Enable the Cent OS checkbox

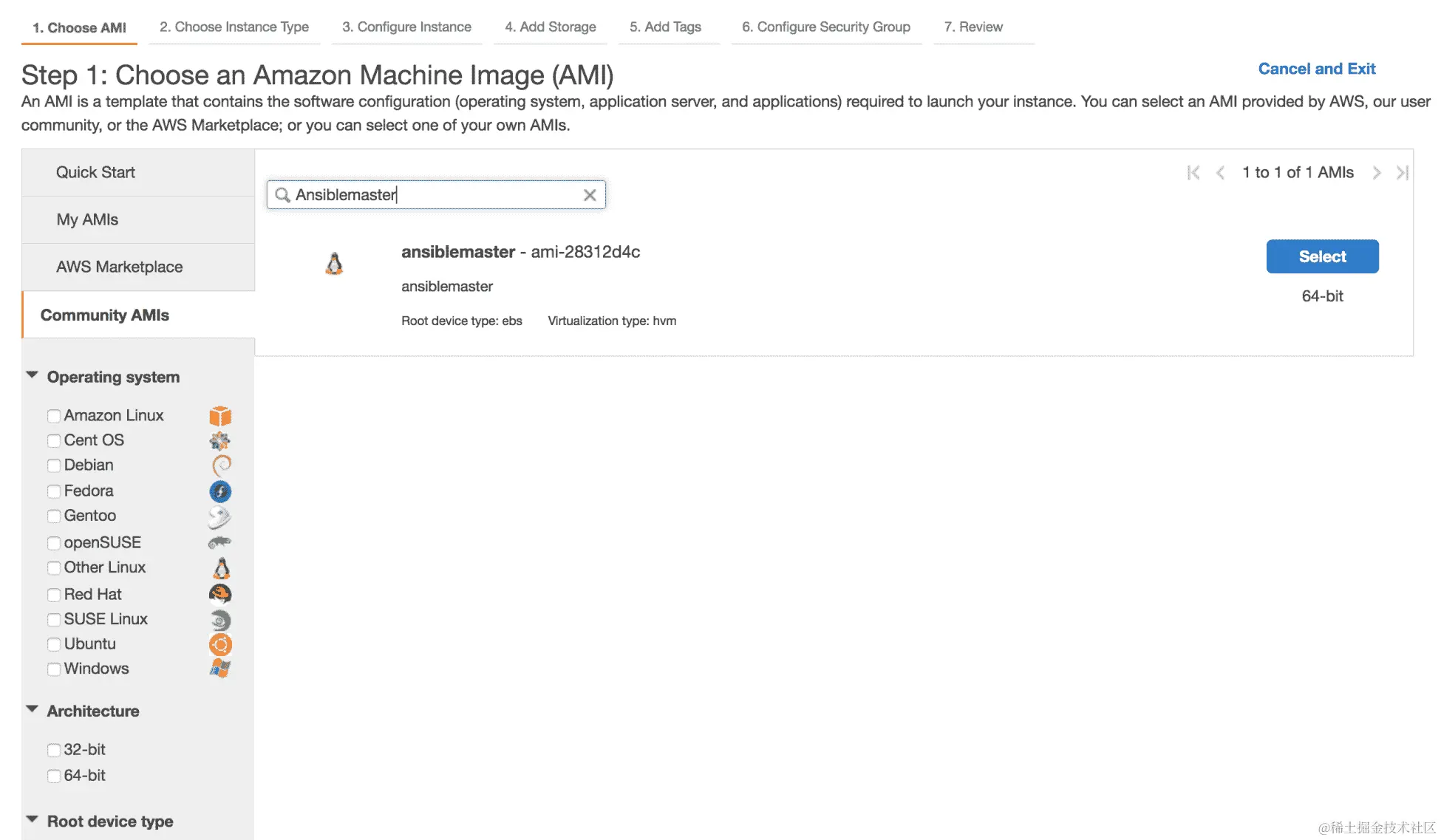[x=54, y=441]
